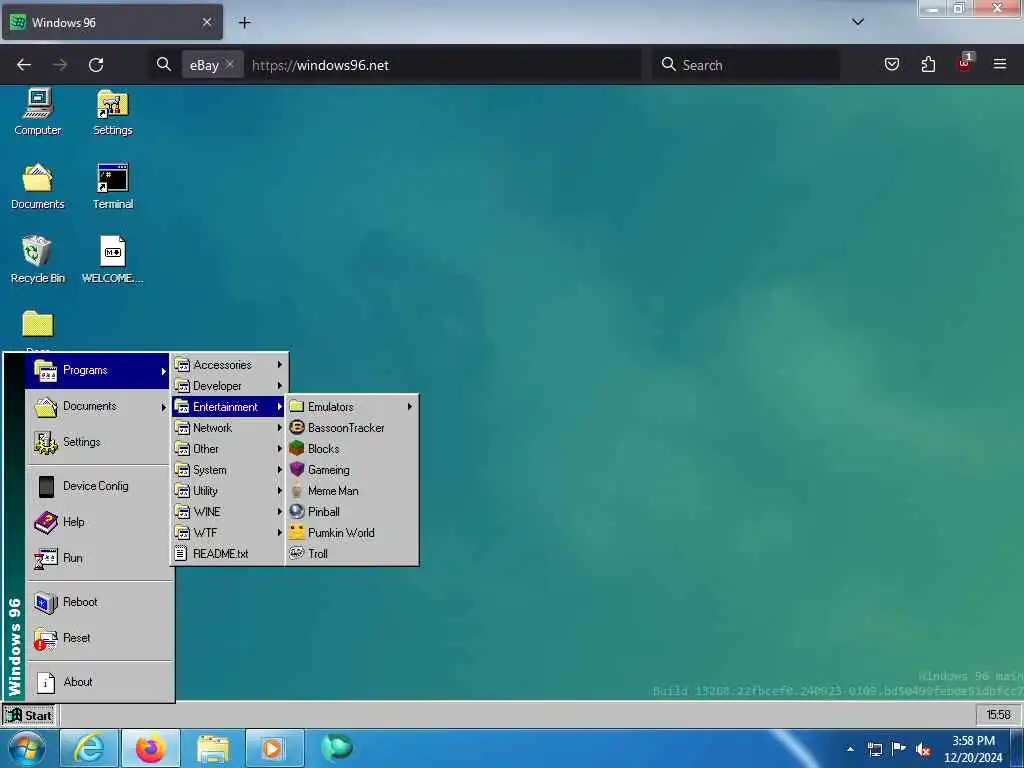Expand the WINE submenu
The image size is (1024, 768).
coord(228,511)
